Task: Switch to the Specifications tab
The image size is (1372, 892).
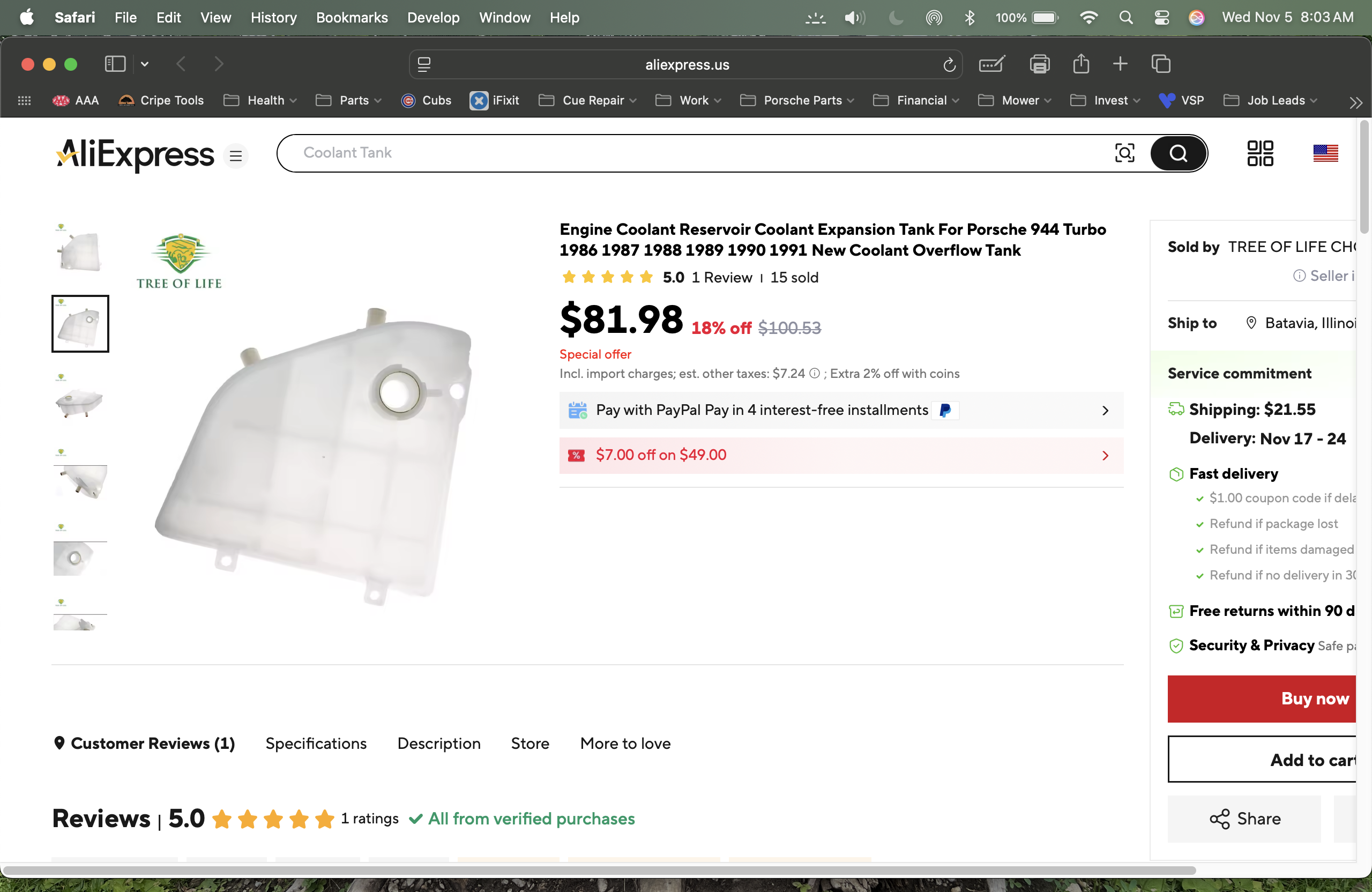Action: pos(316,743)
